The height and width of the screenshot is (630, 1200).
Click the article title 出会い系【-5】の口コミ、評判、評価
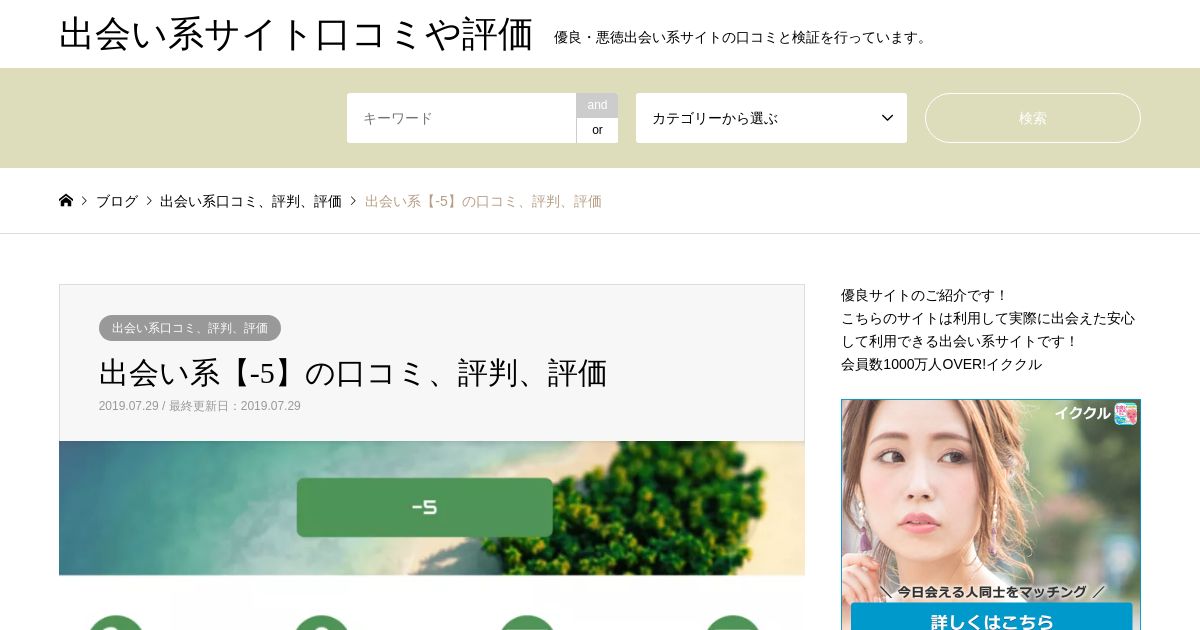353,373
